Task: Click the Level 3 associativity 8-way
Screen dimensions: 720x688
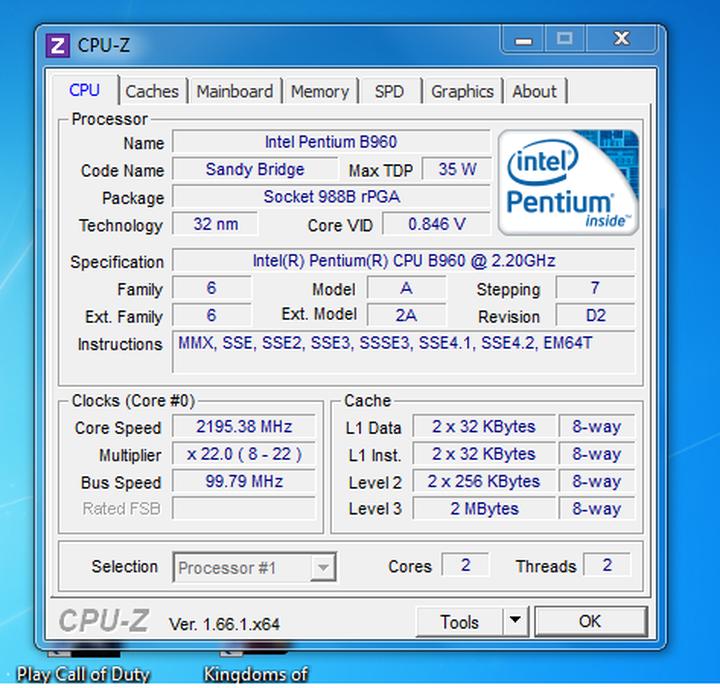Action: click(597, 509)
